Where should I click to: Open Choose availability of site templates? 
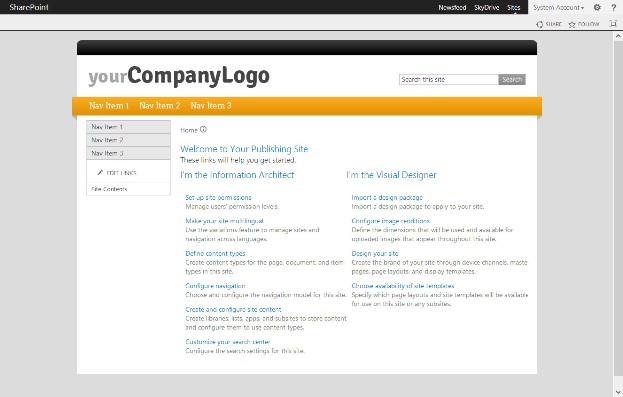click(x=402, y=286)
